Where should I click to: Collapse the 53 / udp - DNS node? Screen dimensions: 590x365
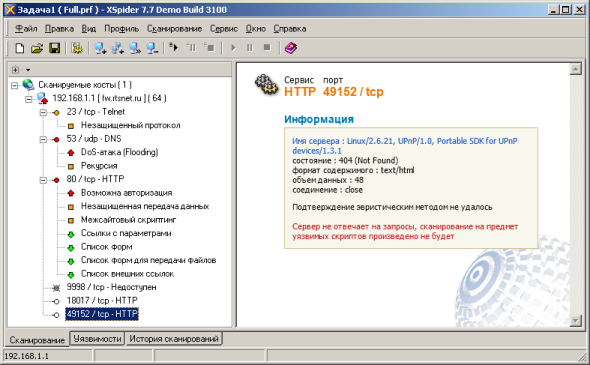click(x=43, y=140)
